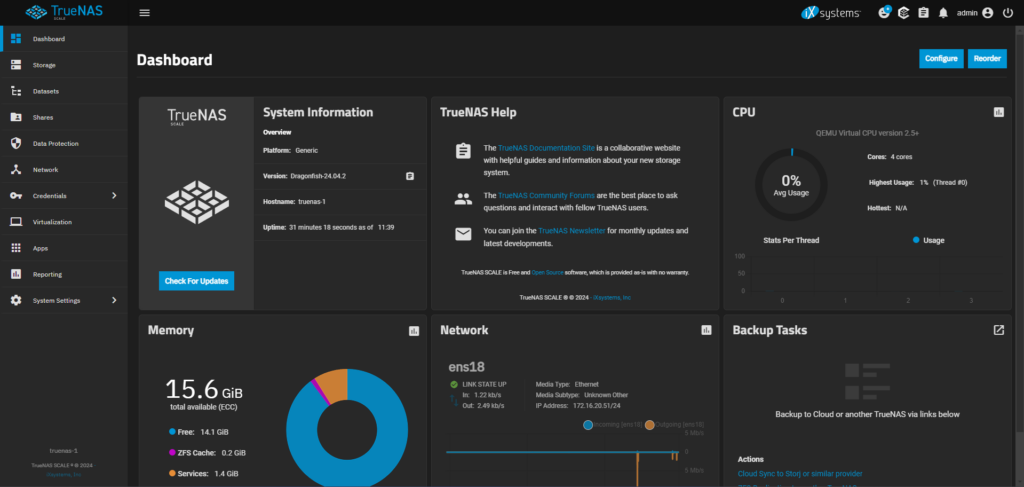This screenshot has height=487, width=1024.
Task: Click the Configure button
Action: point(941,59)
